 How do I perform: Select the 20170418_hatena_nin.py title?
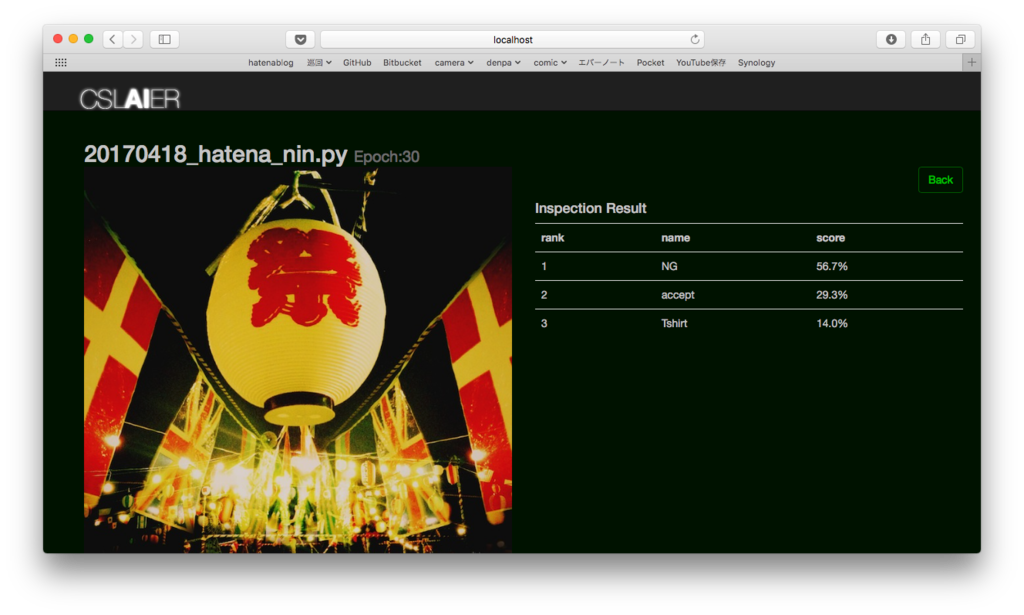pyautogui.click(x=216, y=155)
